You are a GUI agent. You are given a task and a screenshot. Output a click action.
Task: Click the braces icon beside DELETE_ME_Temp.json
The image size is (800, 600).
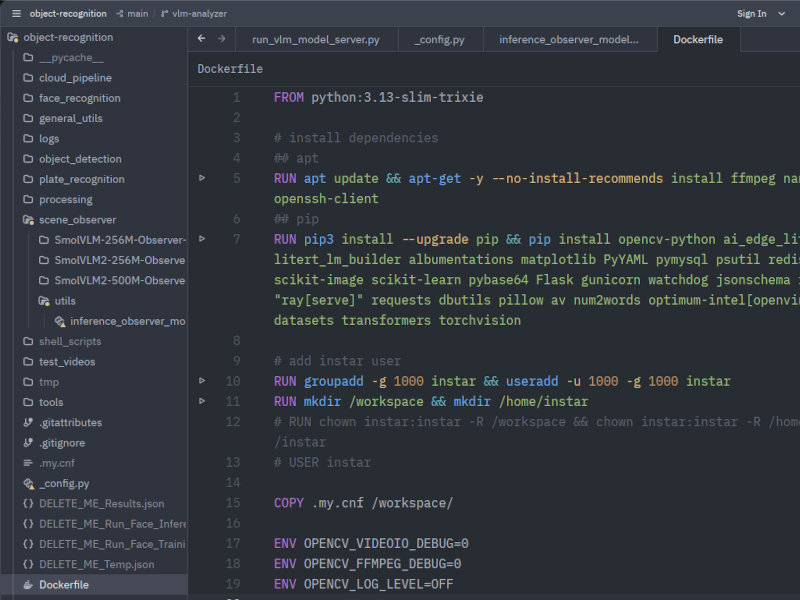click(28, 564)
